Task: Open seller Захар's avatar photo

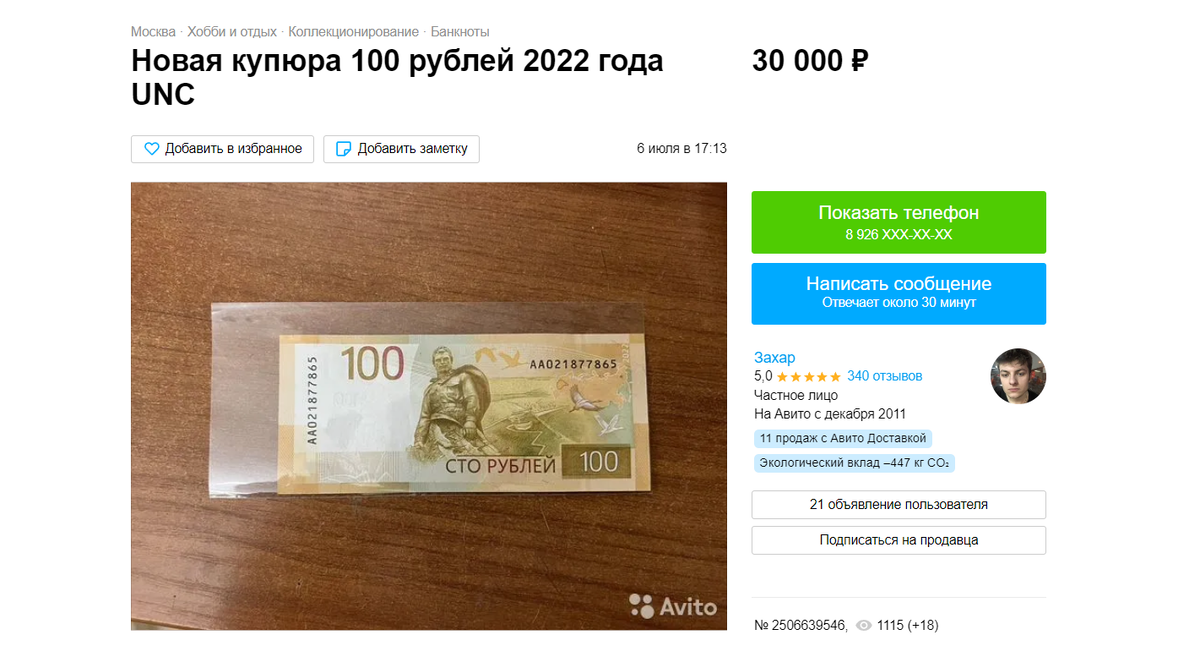Action: 1018,377
